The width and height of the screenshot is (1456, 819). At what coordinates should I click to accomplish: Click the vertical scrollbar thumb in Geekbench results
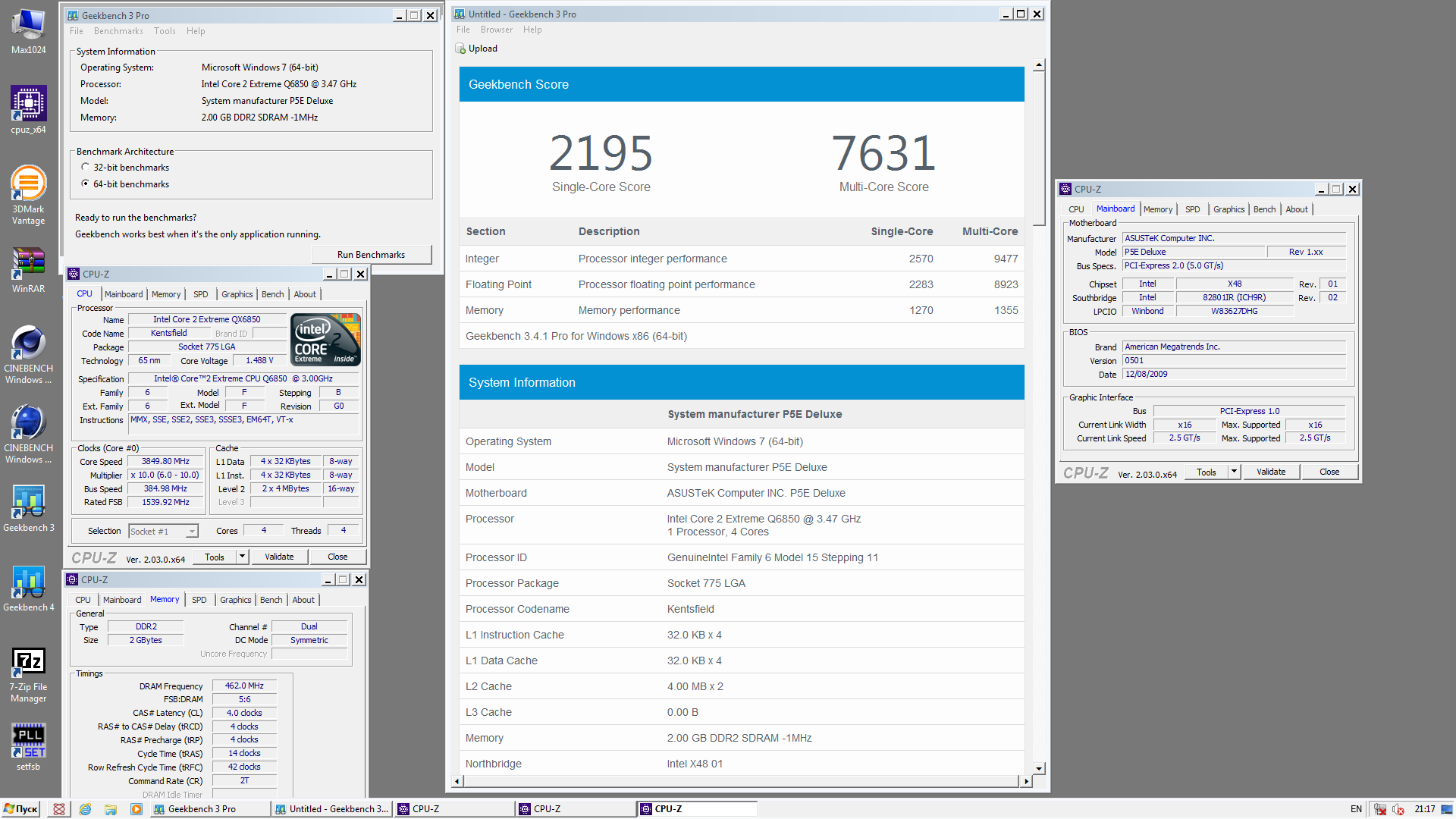coord(1039,149)
